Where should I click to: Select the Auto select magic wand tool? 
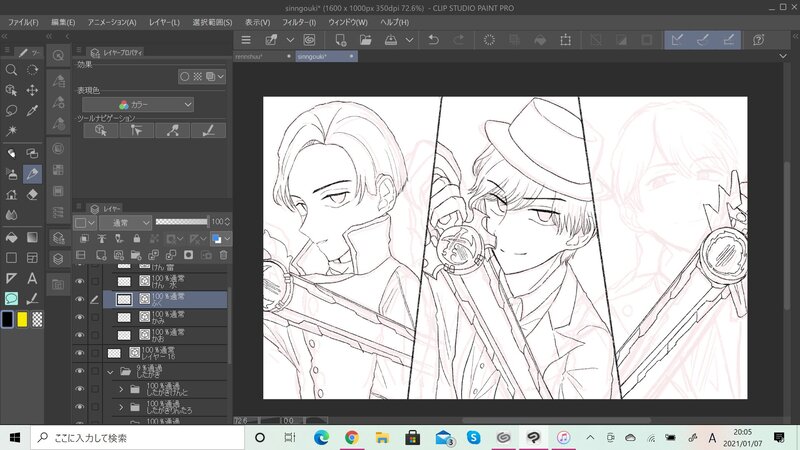coord(11,131)
